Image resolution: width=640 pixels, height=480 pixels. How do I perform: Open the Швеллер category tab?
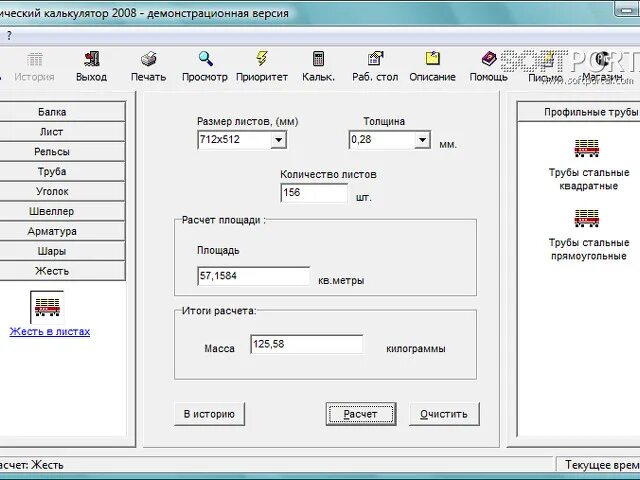pyautogui.click(x=52, y=211)
